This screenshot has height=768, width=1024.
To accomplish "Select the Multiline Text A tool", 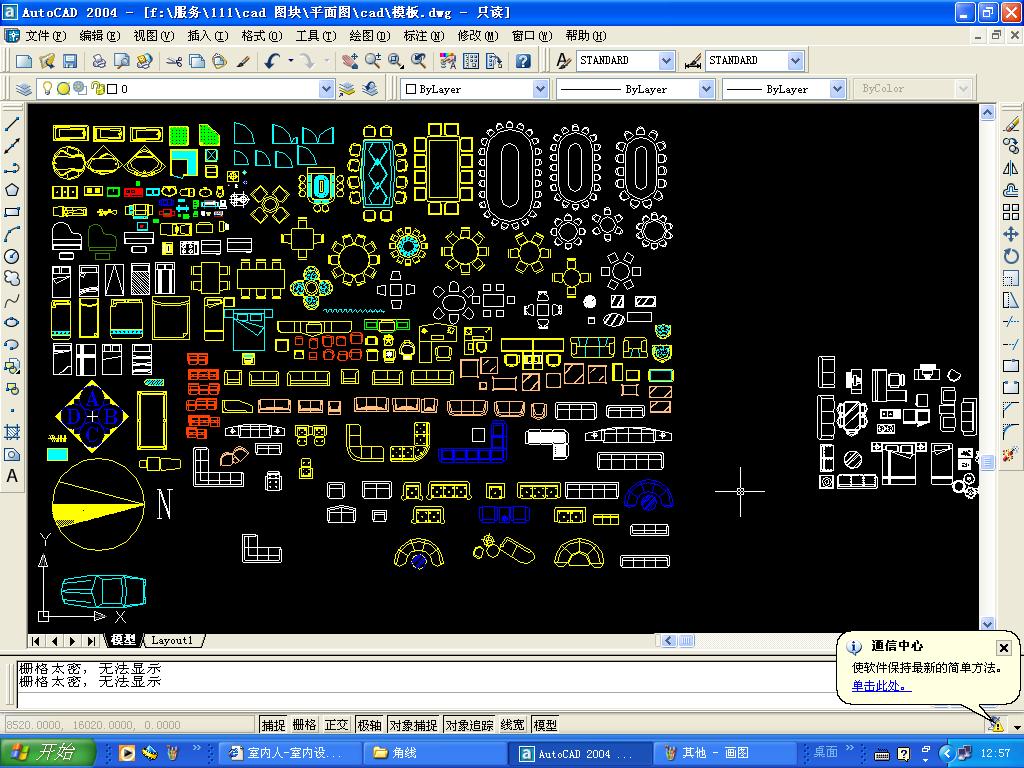I will [x=12, y=476].
